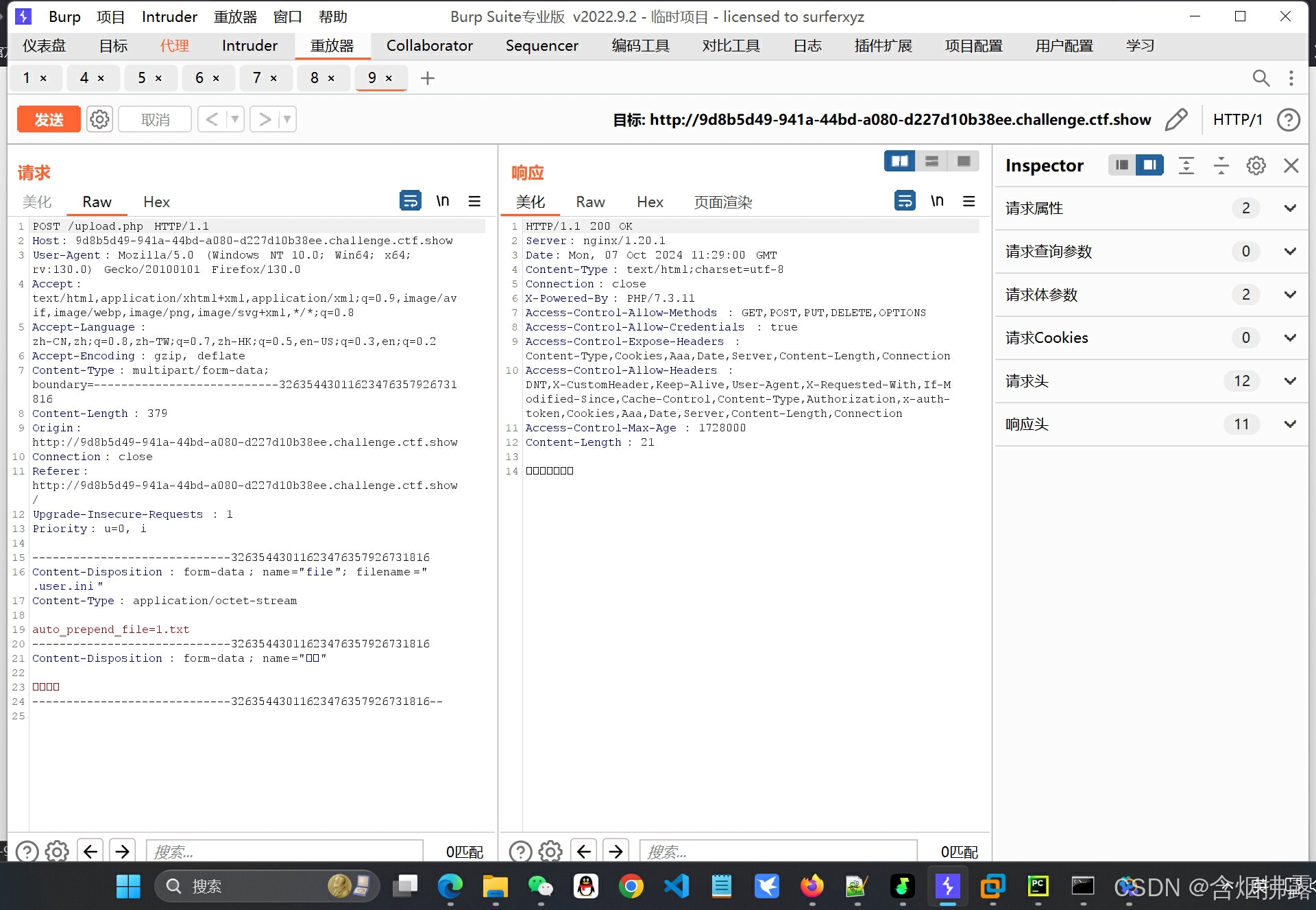
Task: Click the 取消 (Cancel) button
Action: [x=155, y=119]
